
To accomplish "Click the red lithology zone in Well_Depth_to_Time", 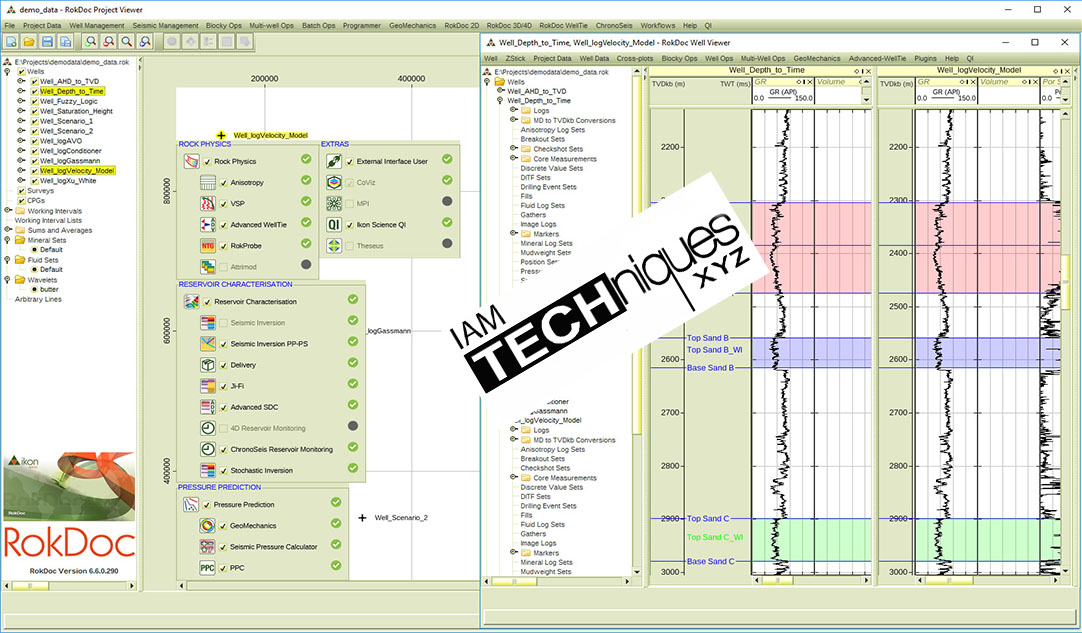I will tap(812, 247).
